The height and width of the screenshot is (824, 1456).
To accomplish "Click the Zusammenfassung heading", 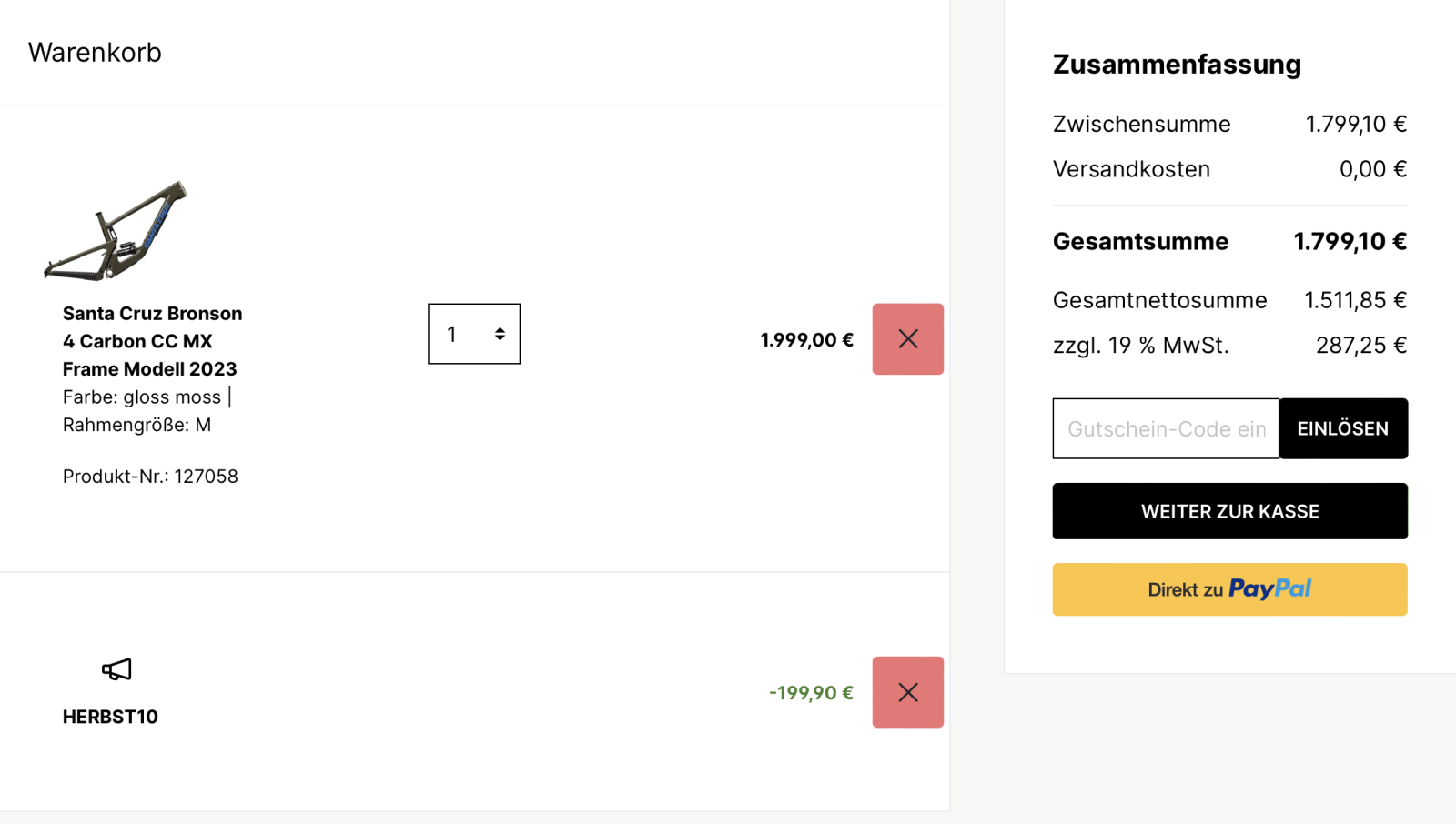I will (x=1177, y=65).
